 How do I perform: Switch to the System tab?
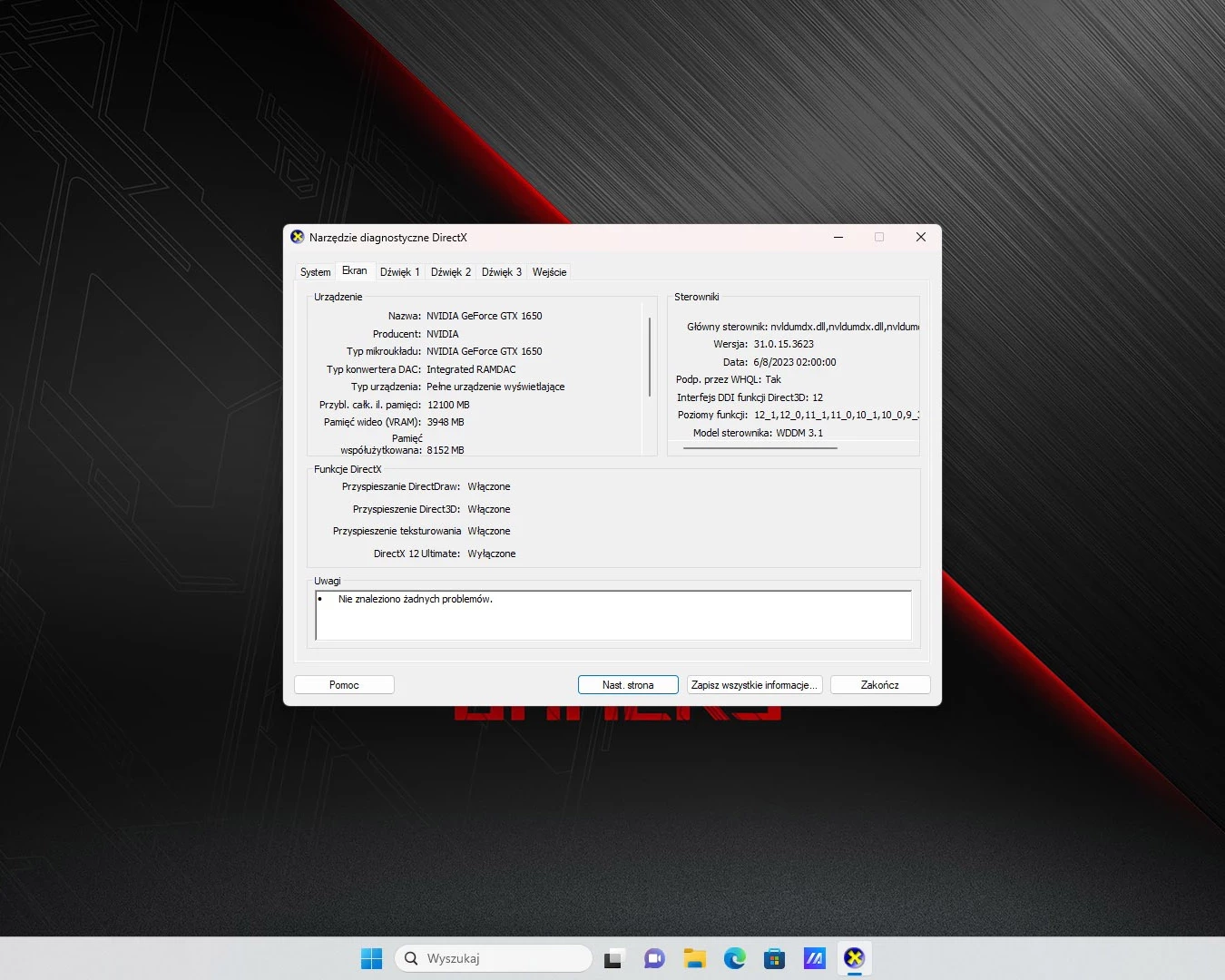click(x=316, y=272)
